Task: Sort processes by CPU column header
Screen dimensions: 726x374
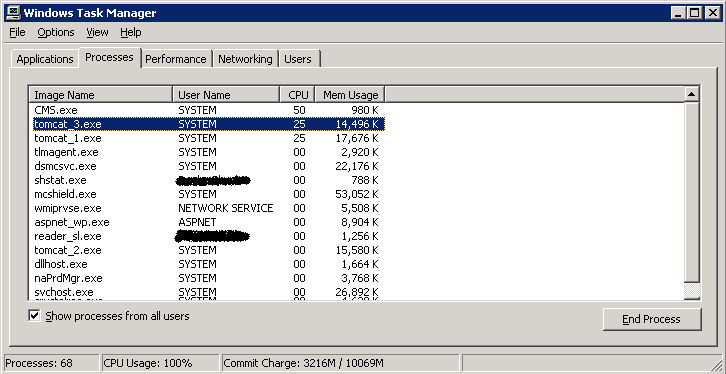Action: 297,95
